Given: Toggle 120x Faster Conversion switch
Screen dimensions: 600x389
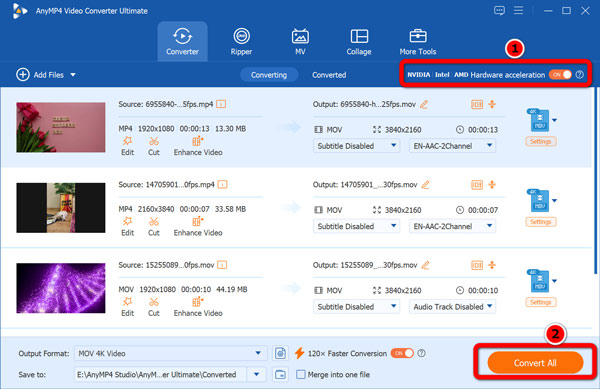Looking at the screenshot, I should tap(402, 353).
